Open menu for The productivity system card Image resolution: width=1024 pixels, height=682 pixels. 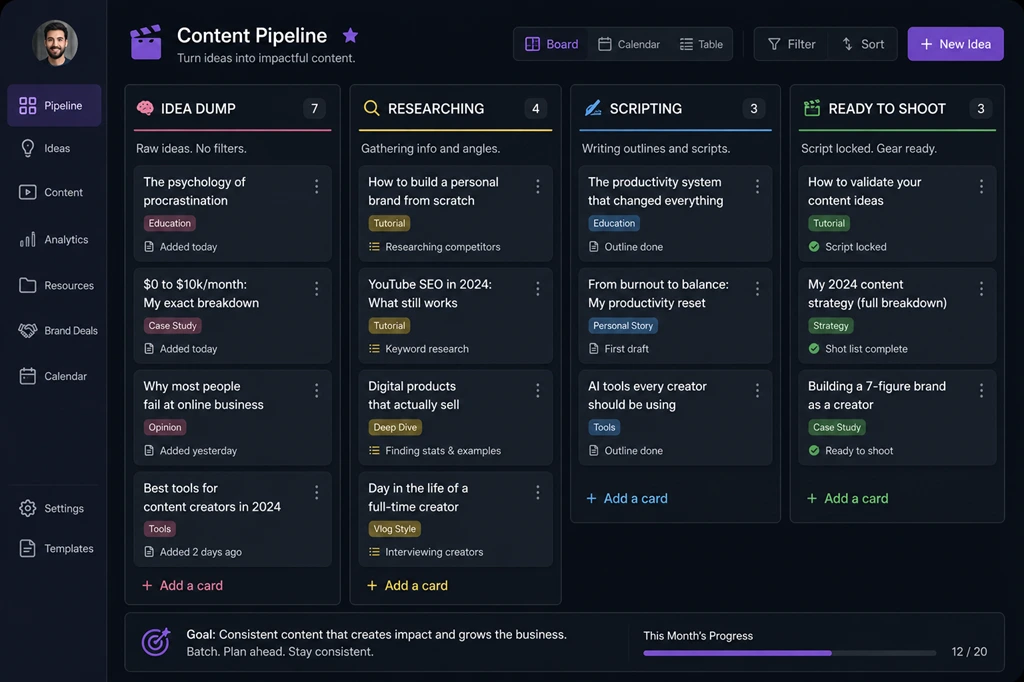point(758,186)
